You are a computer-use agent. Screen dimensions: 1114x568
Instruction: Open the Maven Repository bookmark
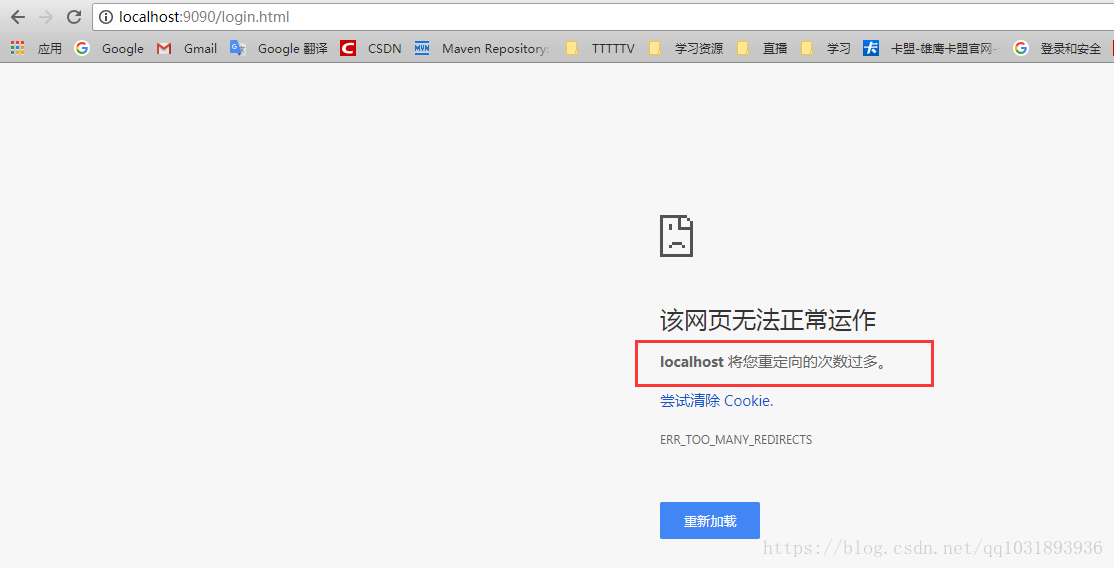pos(495,48)
